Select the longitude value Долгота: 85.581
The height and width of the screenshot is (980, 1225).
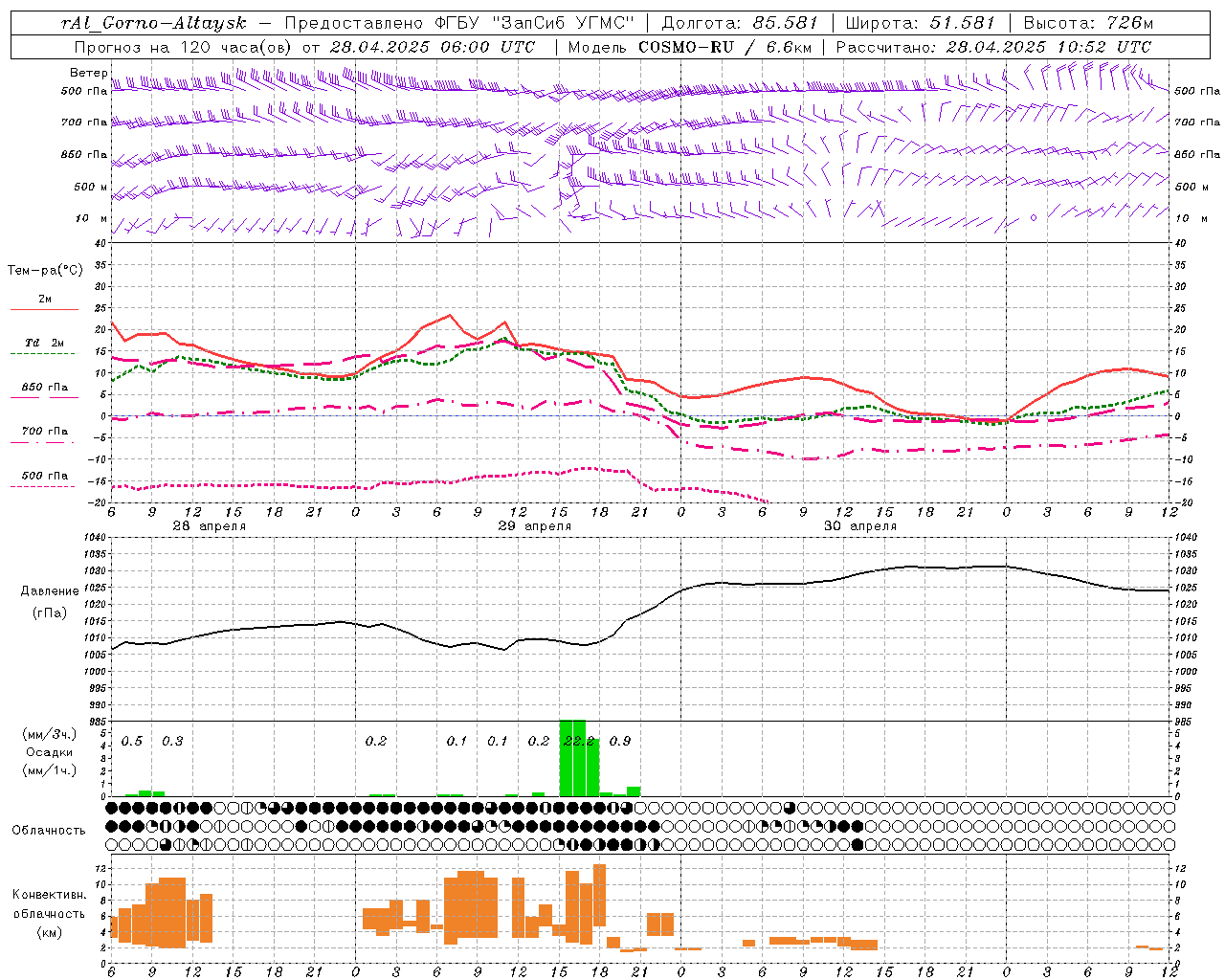(741, 23)
